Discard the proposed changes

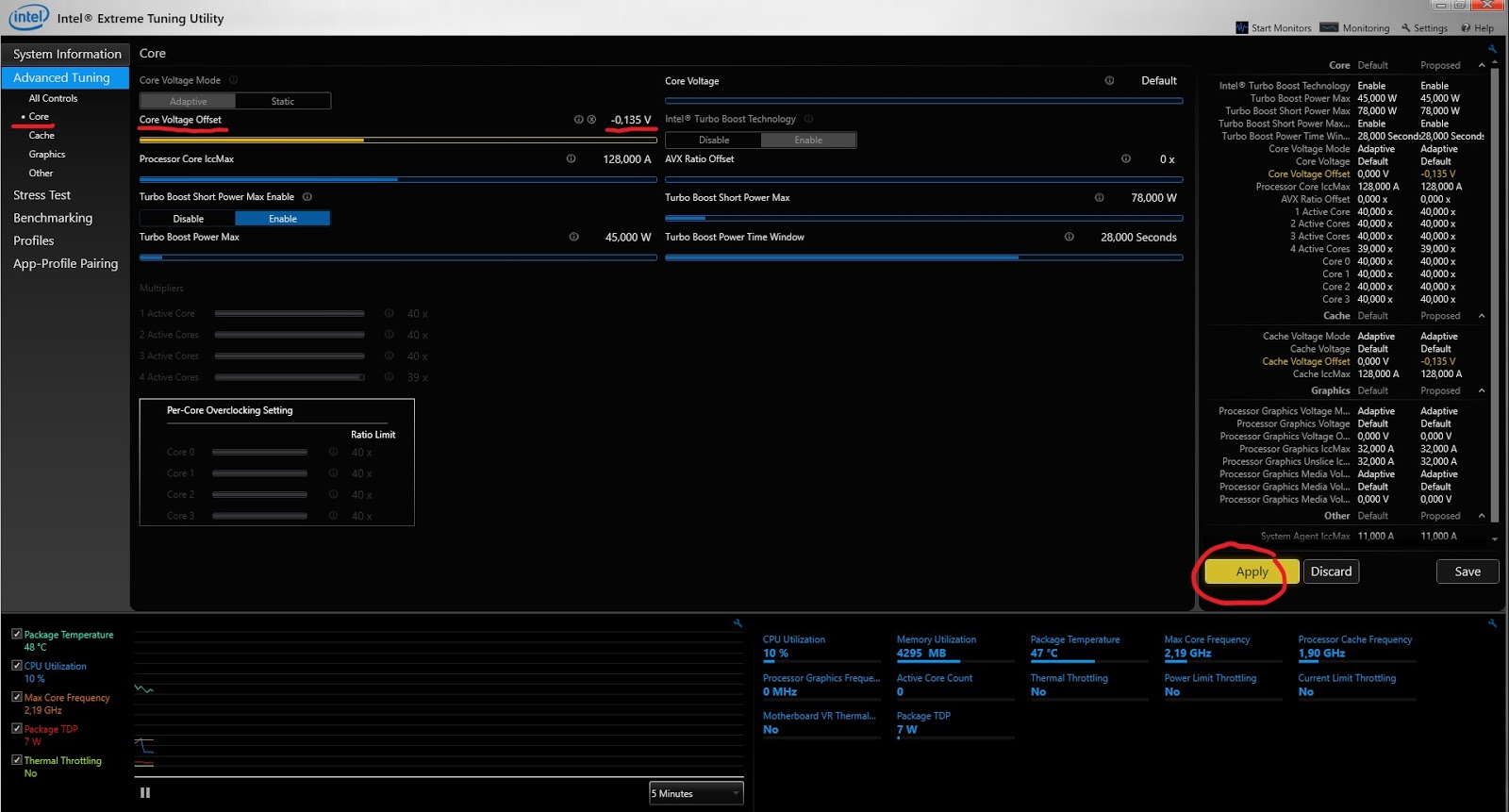click(1331, 572)
